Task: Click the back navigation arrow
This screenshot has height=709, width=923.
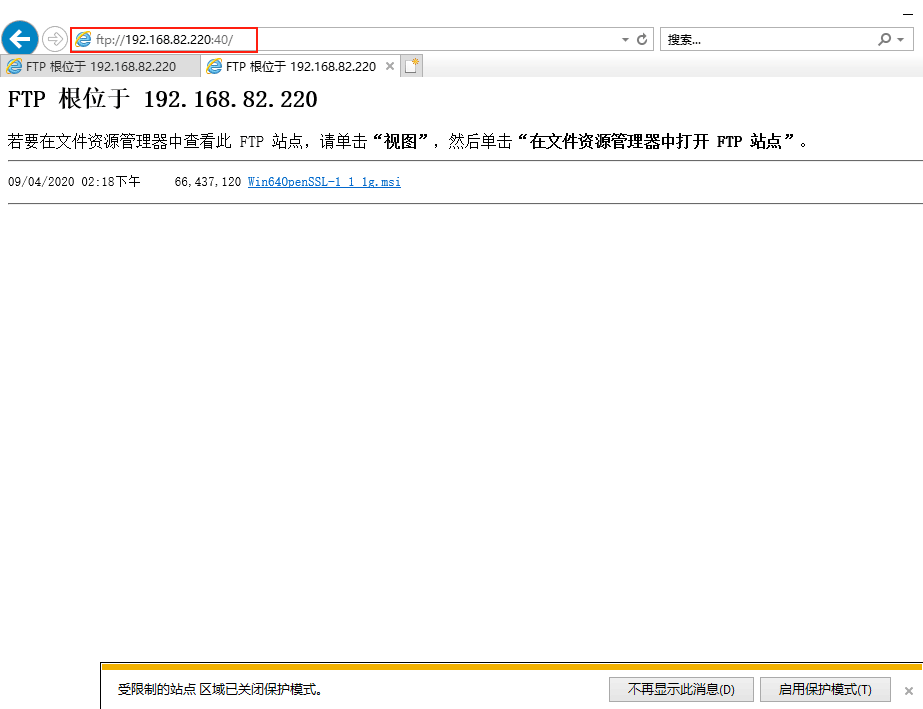Action: (19, 38)
